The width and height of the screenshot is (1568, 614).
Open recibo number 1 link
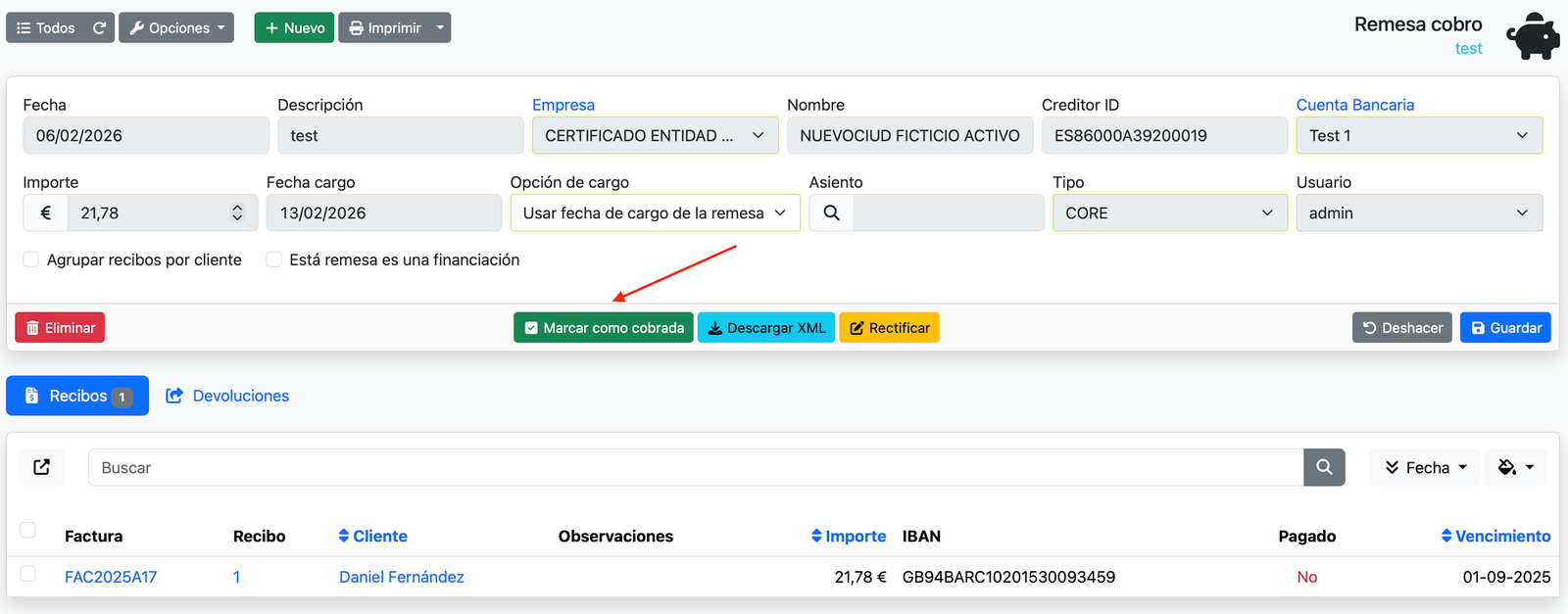tap(236, 577)
